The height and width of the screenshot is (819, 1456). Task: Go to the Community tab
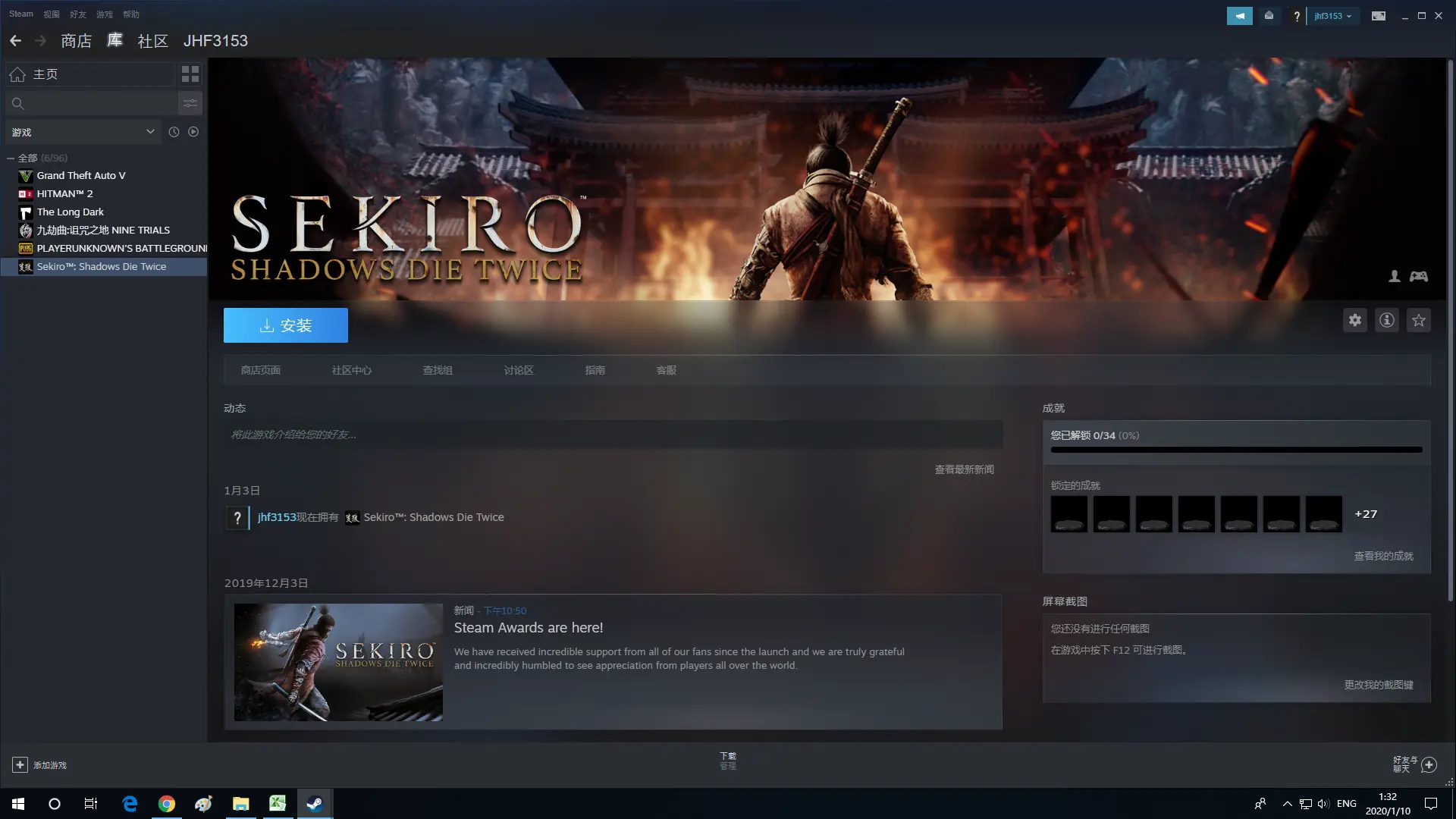click(x=152, y=41)
